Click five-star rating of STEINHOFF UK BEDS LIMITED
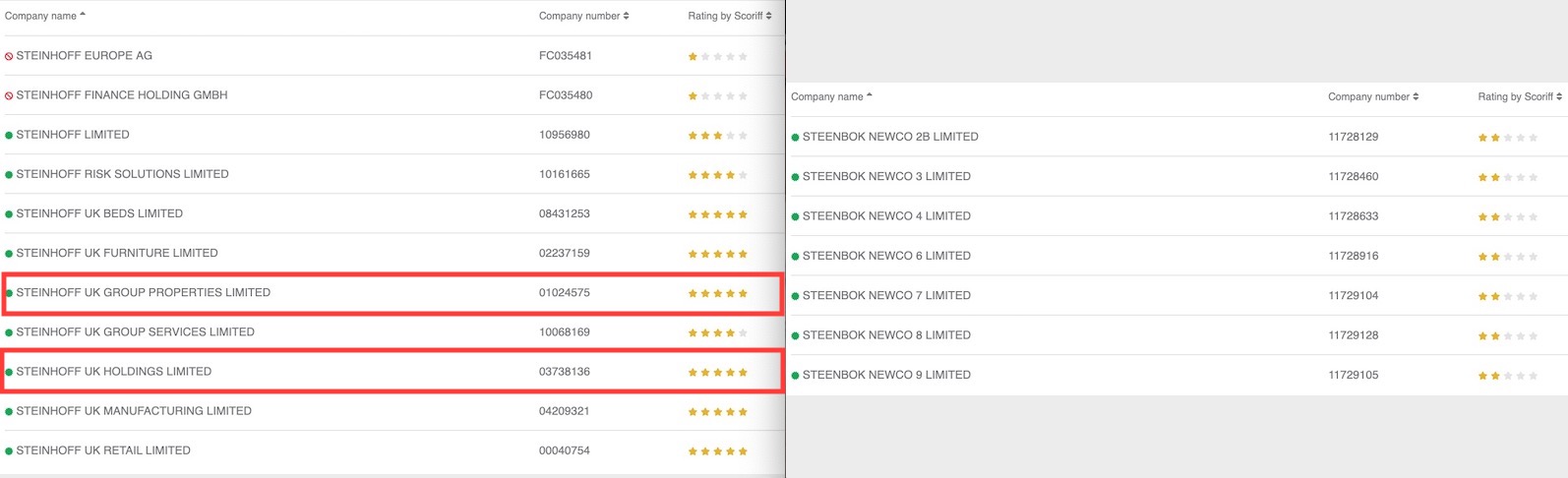Image resolution: width=1568 pixels, height=478 pixels. coord(717,214)
